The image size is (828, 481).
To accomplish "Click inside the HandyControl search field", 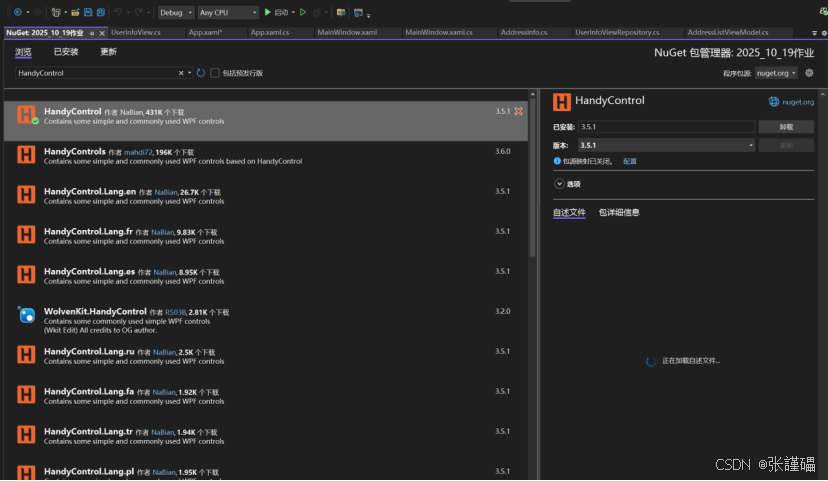I will 98,73.
